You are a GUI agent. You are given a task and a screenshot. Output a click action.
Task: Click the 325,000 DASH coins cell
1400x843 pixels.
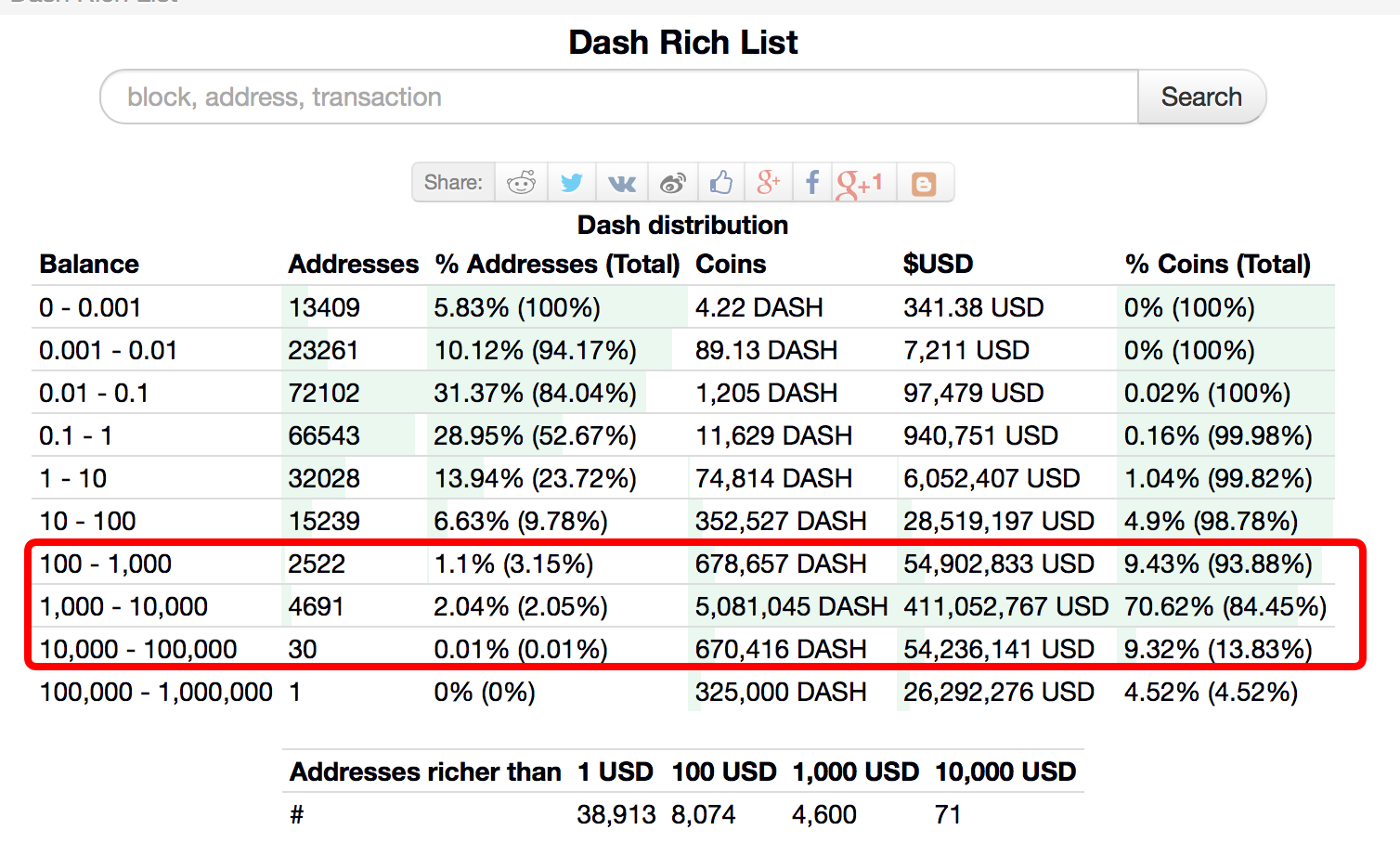pos(781,693)
